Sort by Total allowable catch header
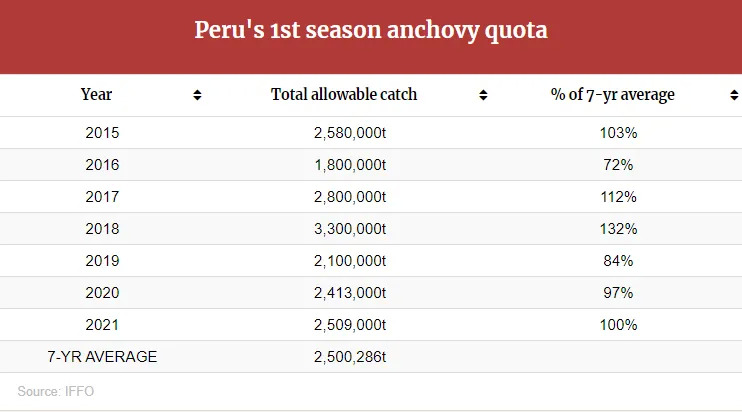 tap(344, 95)
